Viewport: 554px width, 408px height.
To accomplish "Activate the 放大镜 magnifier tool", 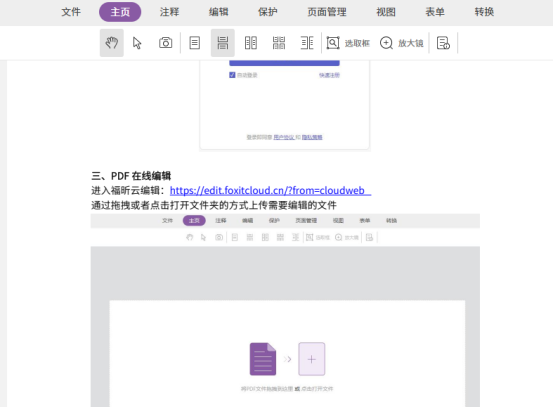I will coord(402,43).
